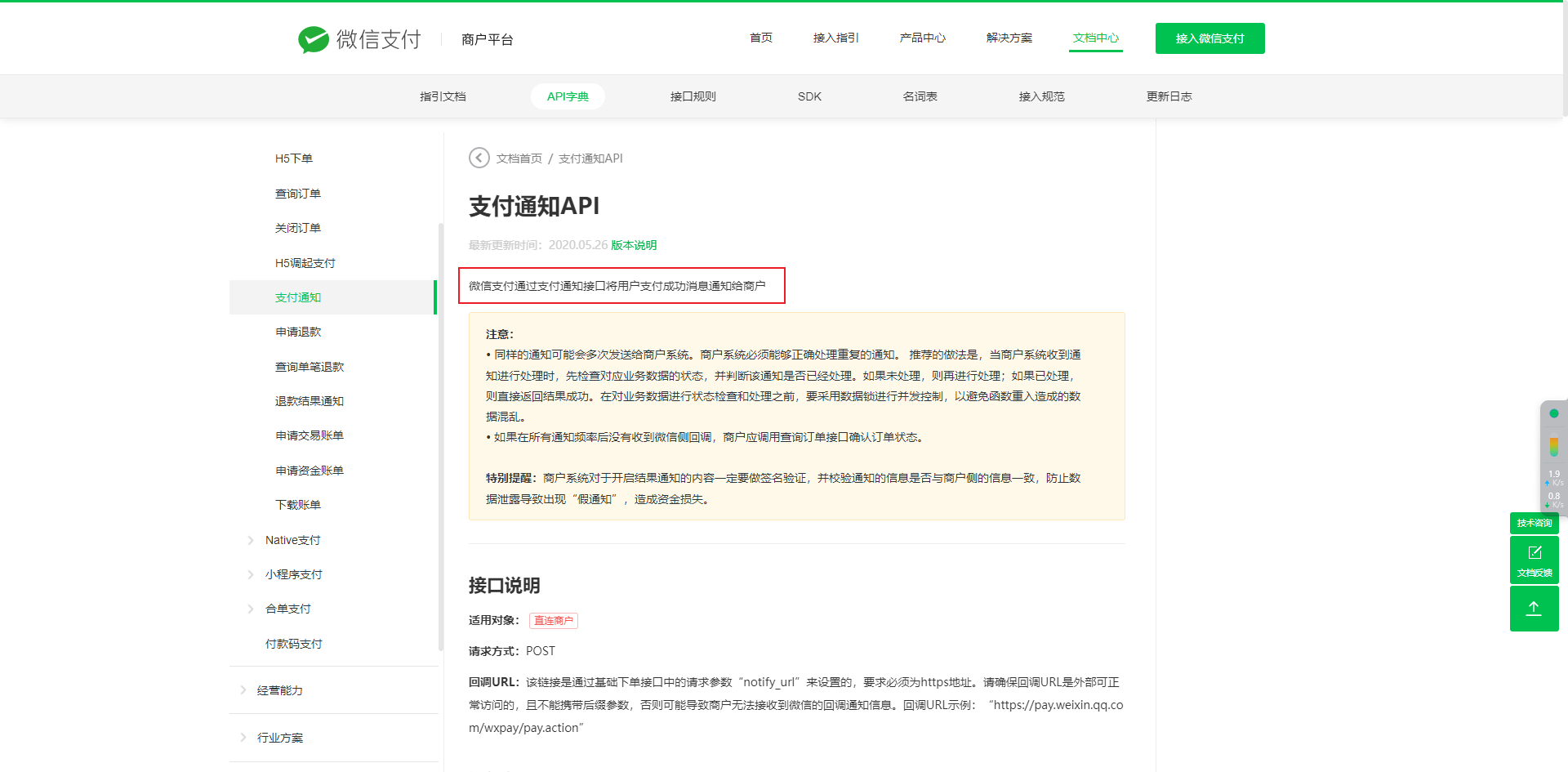
Task: Click the 文档首页 breadcrumb link
Action: (519, 158)
